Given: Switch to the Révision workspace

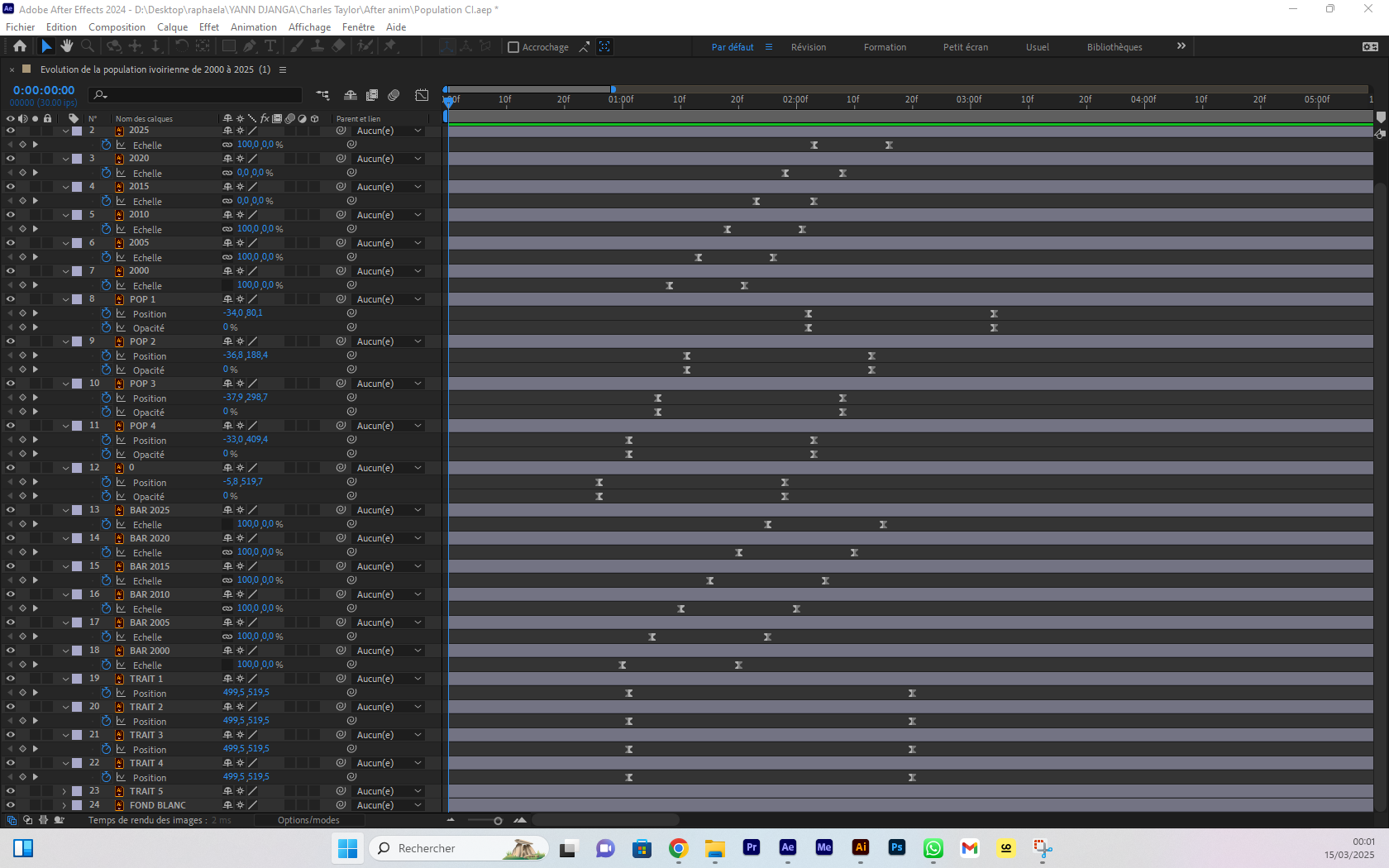Looking at the screenshot, I should pyautogui.click(x=809, y=47).
